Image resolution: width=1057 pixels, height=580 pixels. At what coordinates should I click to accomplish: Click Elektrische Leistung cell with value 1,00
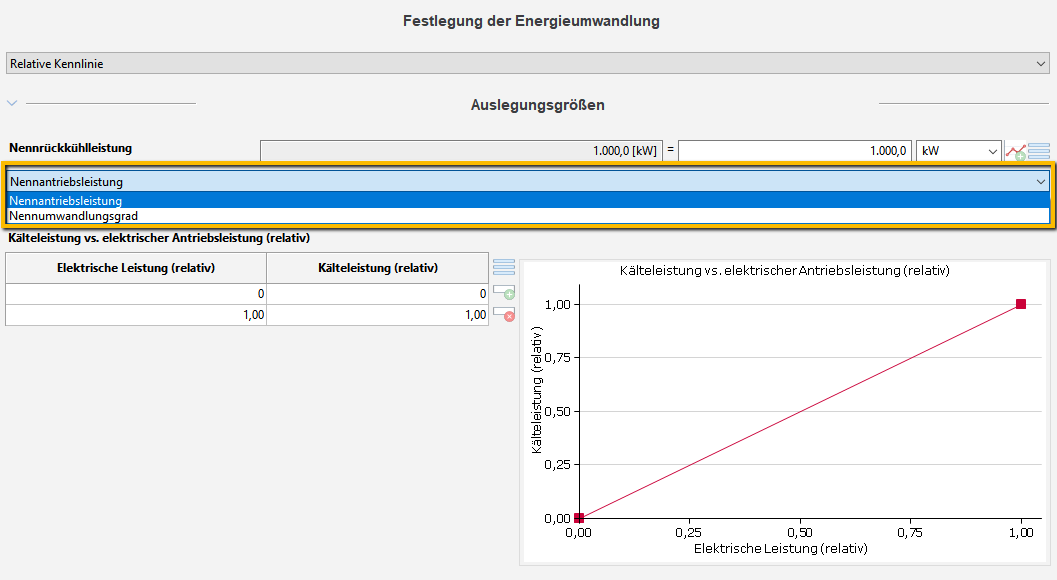[136, 315]
